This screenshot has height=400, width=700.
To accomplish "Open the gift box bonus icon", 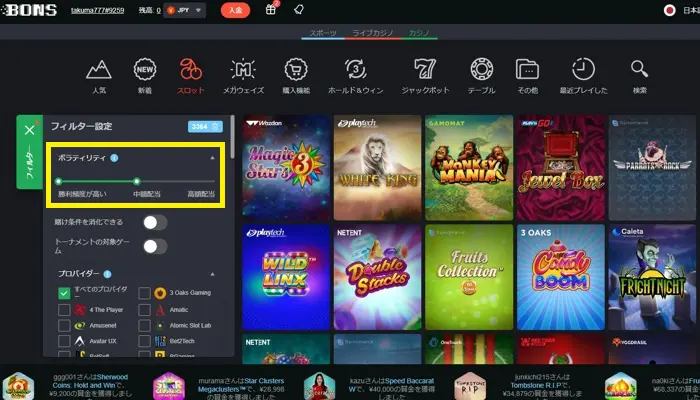I will coord(270,10).
